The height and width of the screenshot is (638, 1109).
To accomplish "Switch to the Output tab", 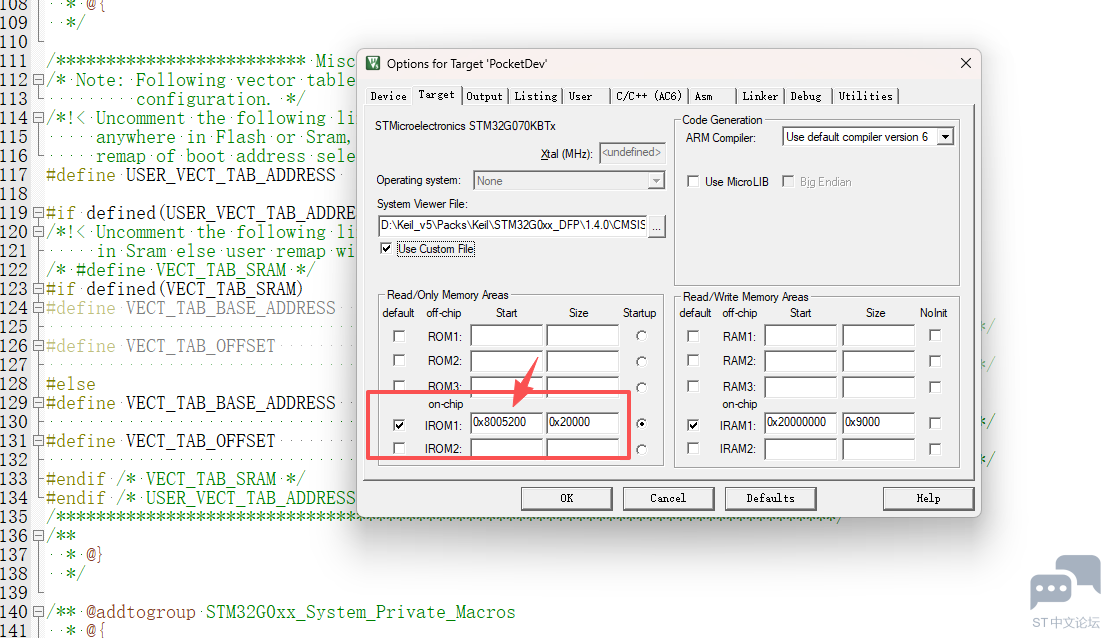I will click(484, 96).
